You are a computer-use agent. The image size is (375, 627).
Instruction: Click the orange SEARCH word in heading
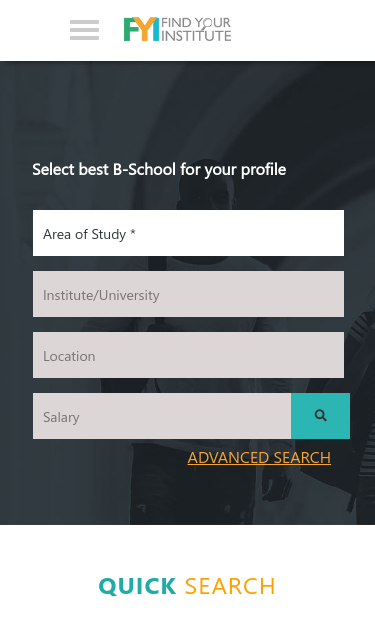pos(230,586)
